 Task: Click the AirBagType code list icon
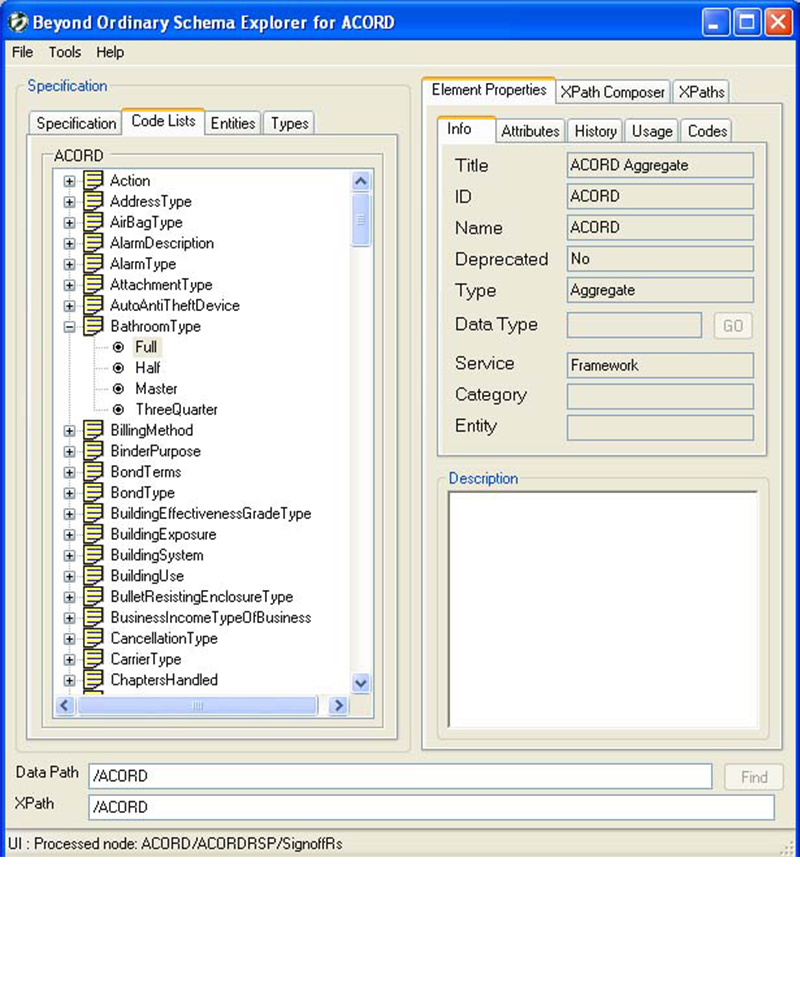(94, 222)
